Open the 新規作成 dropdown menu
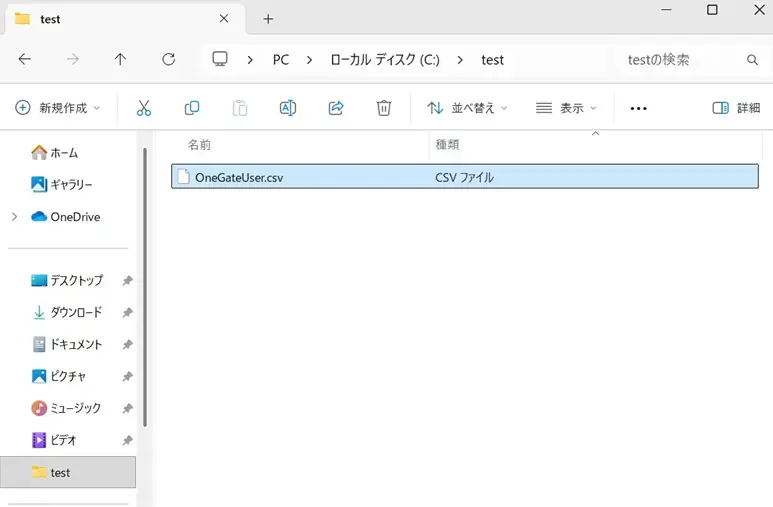This screenshot has width=773, height=507. point(58,108)
